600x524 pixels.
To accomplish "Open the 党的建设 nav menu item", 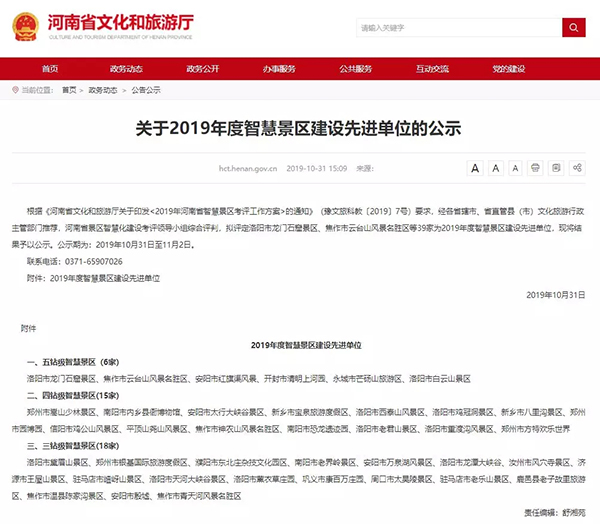I will [x=509, y=69].
